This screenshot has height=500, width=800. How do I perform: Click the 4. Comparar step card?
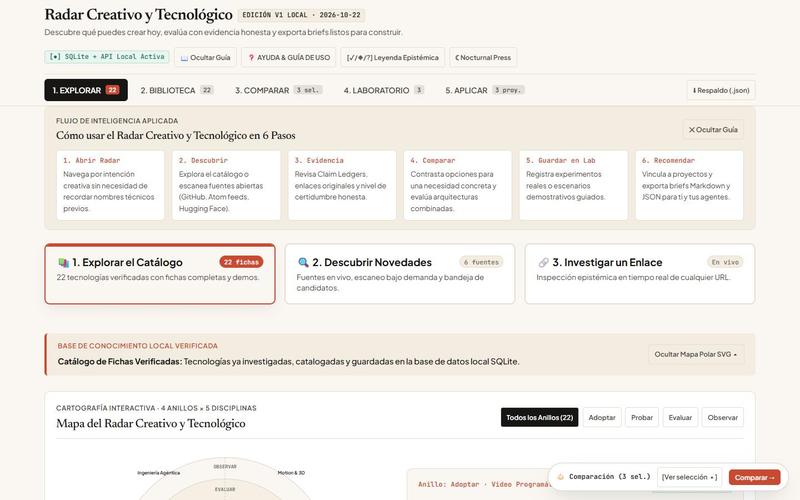pyautogui.click(x=458, y=185)
